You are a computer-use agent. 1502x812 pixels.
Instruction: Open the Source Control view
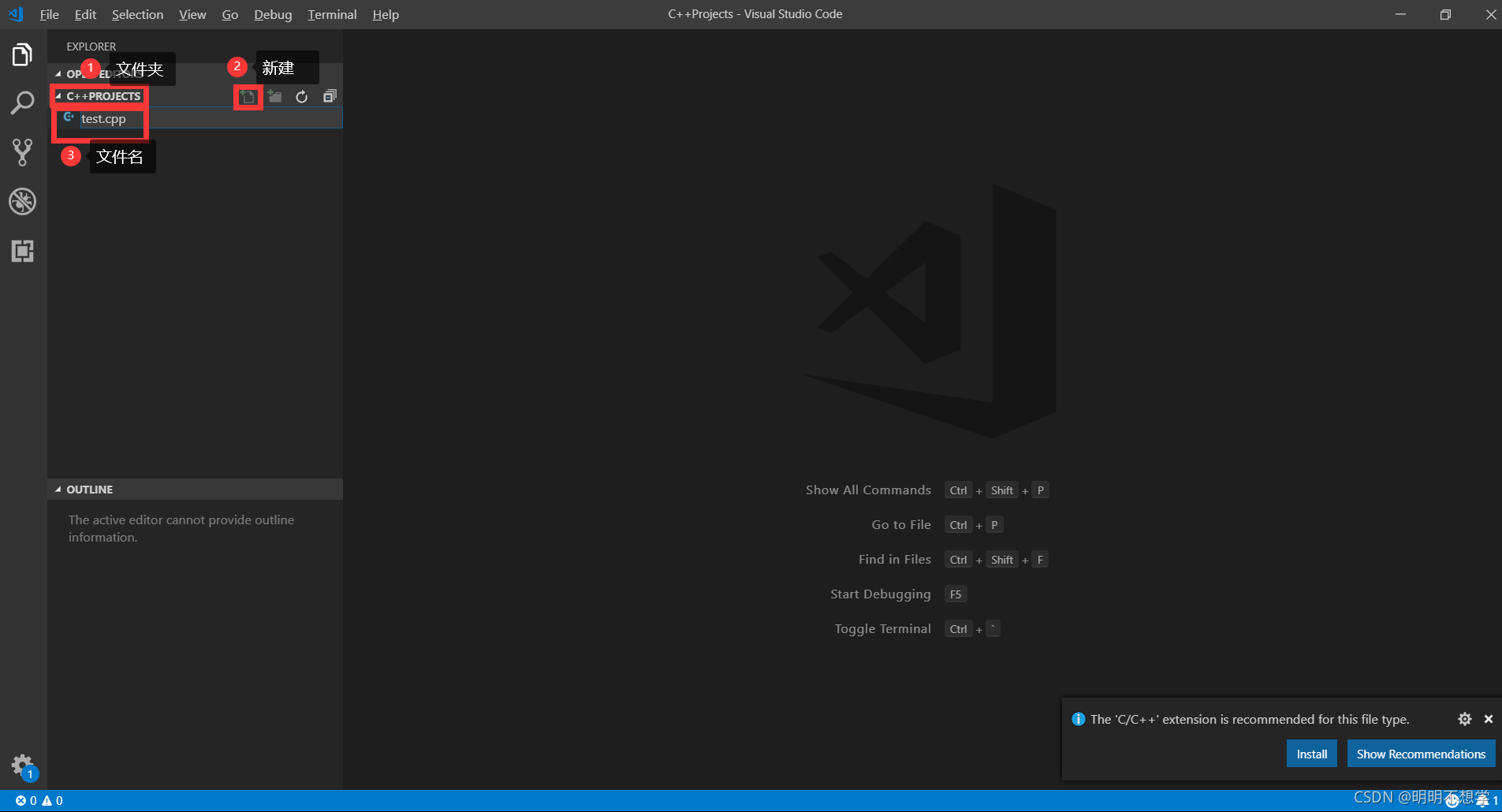pyautogui.click(x=22, y=152)
